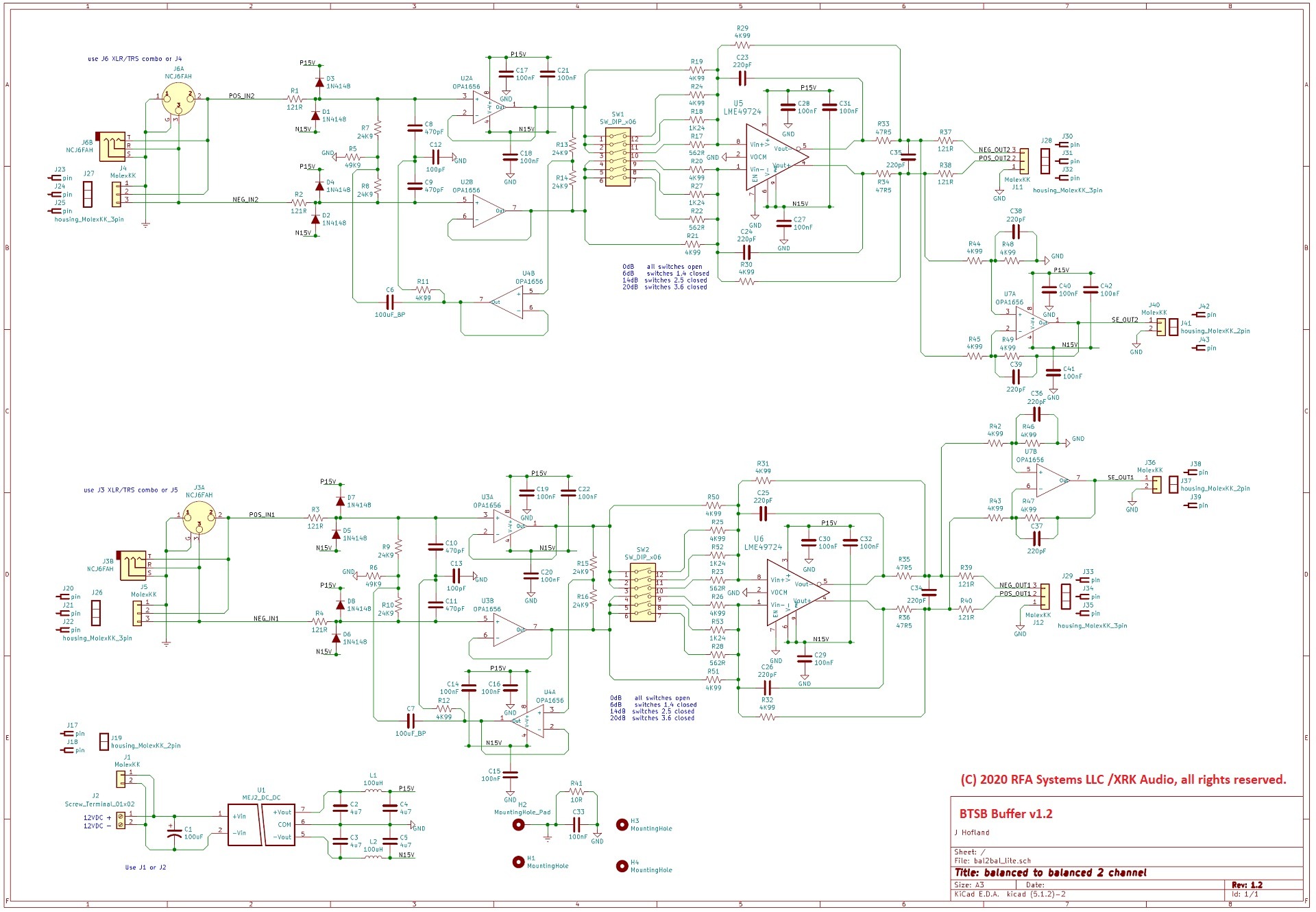
Task: Select the U2B OPA1656 op-amp triangle
Action: (488, 211)
